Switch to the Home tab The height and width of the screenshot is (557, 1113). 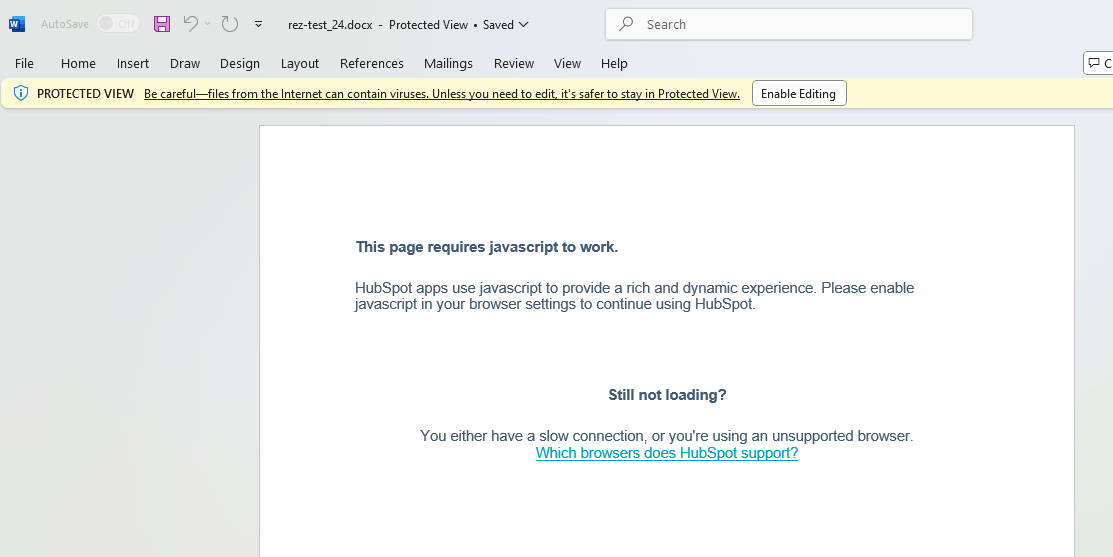78,63
